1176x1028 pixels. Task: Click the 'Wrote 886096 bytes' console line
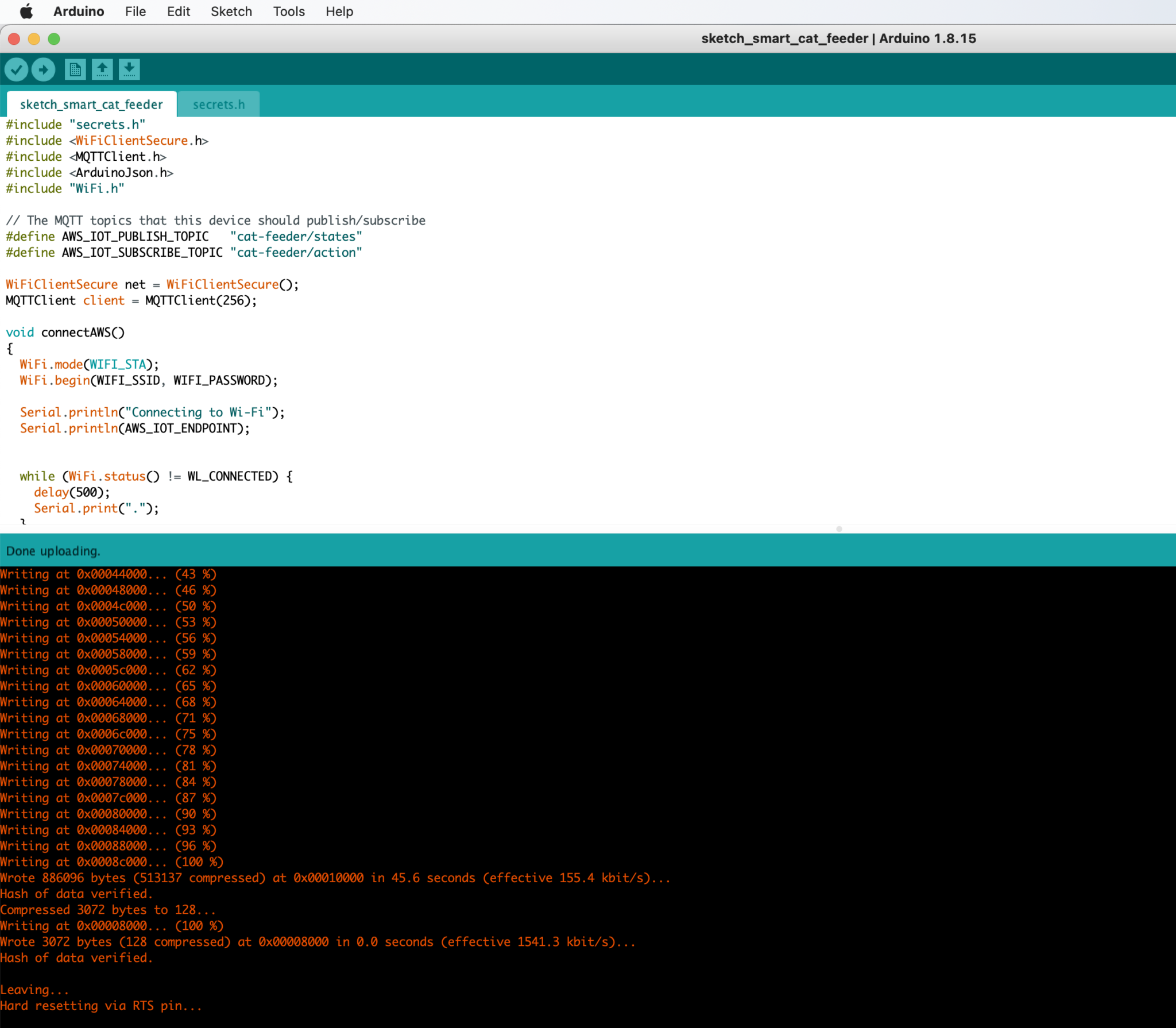pyautogui.click(x=335, y=878)
